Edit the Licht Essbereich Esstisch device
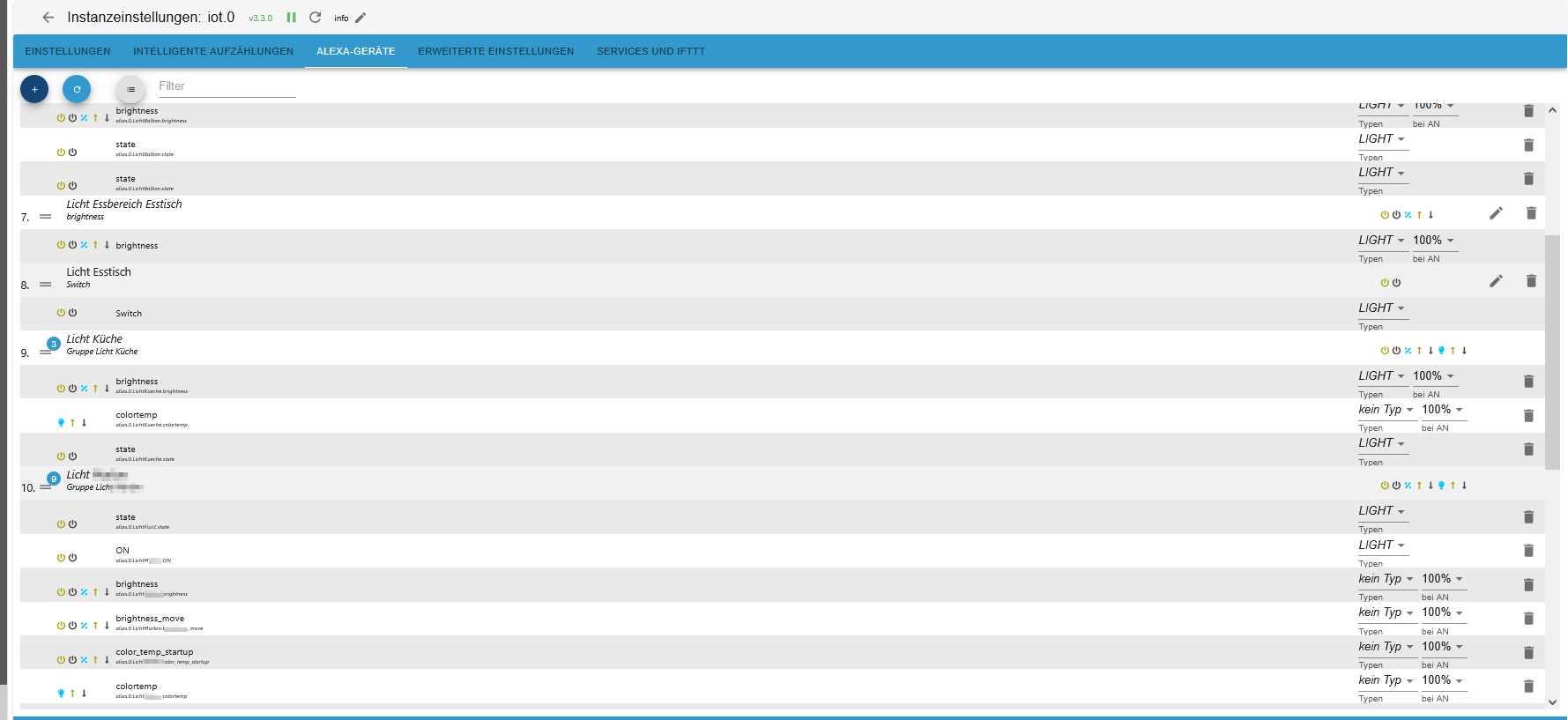Image resolution: width=1568 pixels, height=720 pixels. point(1496,213)
